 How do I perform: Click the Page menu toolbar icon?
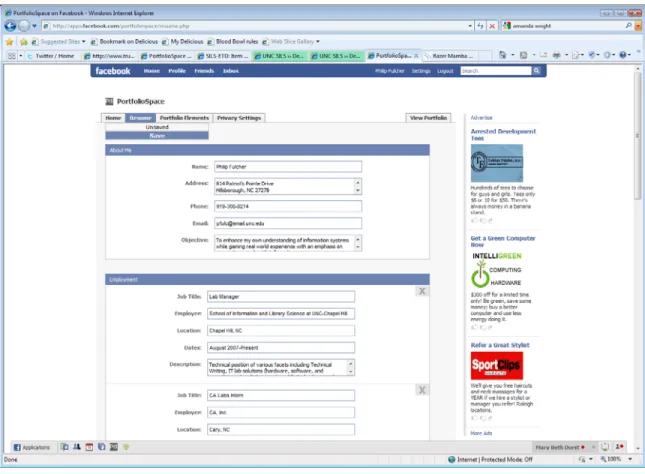point(575,55)
